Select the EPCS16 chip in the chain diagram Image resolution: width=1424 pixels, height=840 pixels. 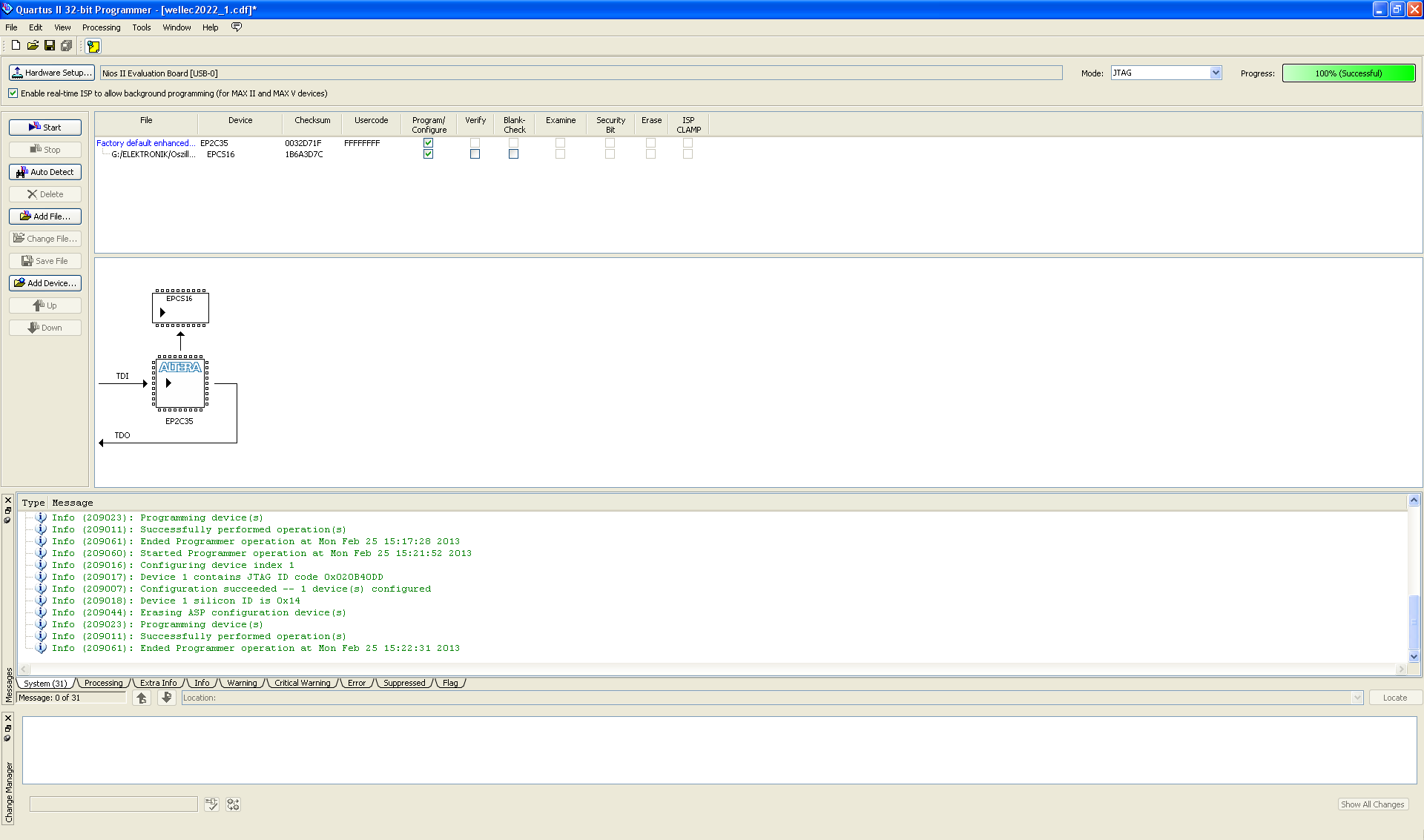(x=180, y=308)
